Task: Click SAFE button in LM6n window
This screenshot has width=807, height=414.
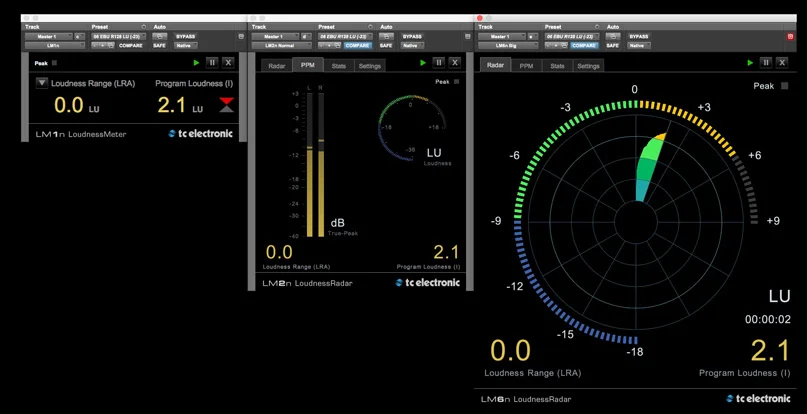Action: point(612,45)
